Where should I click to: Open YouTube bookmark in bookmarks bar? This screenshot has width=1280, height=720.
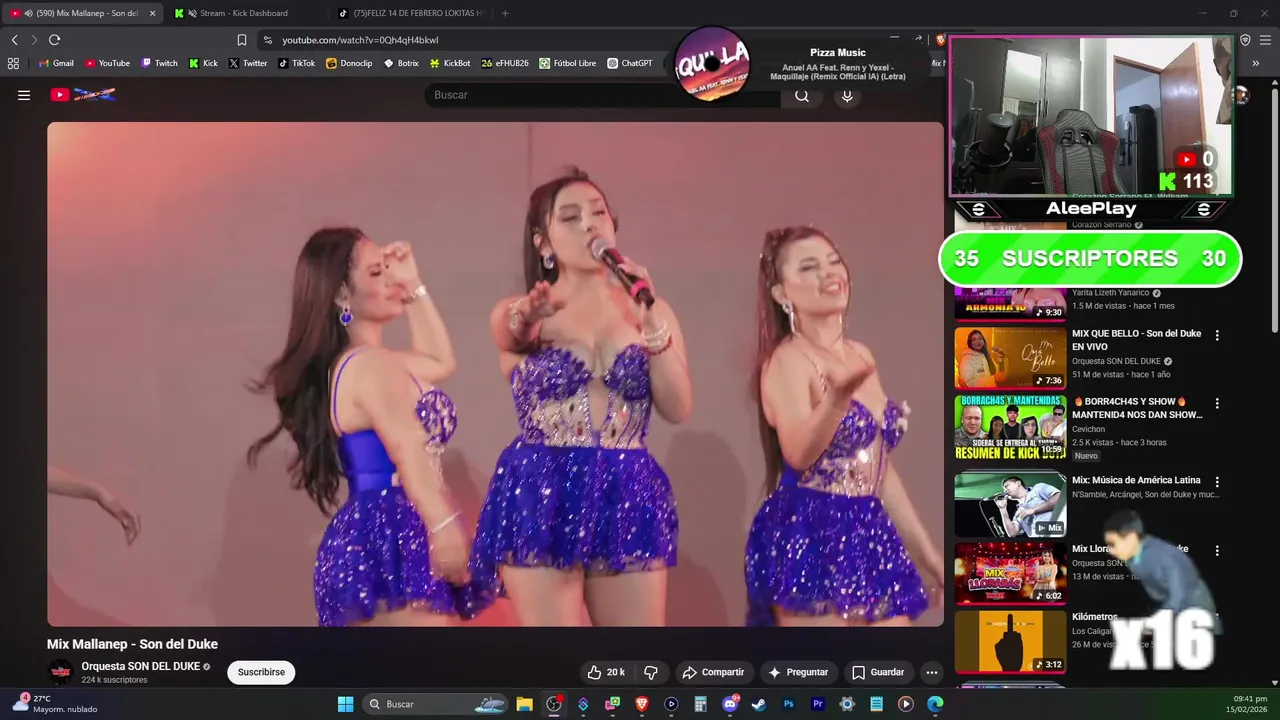(x=107, y=63)
